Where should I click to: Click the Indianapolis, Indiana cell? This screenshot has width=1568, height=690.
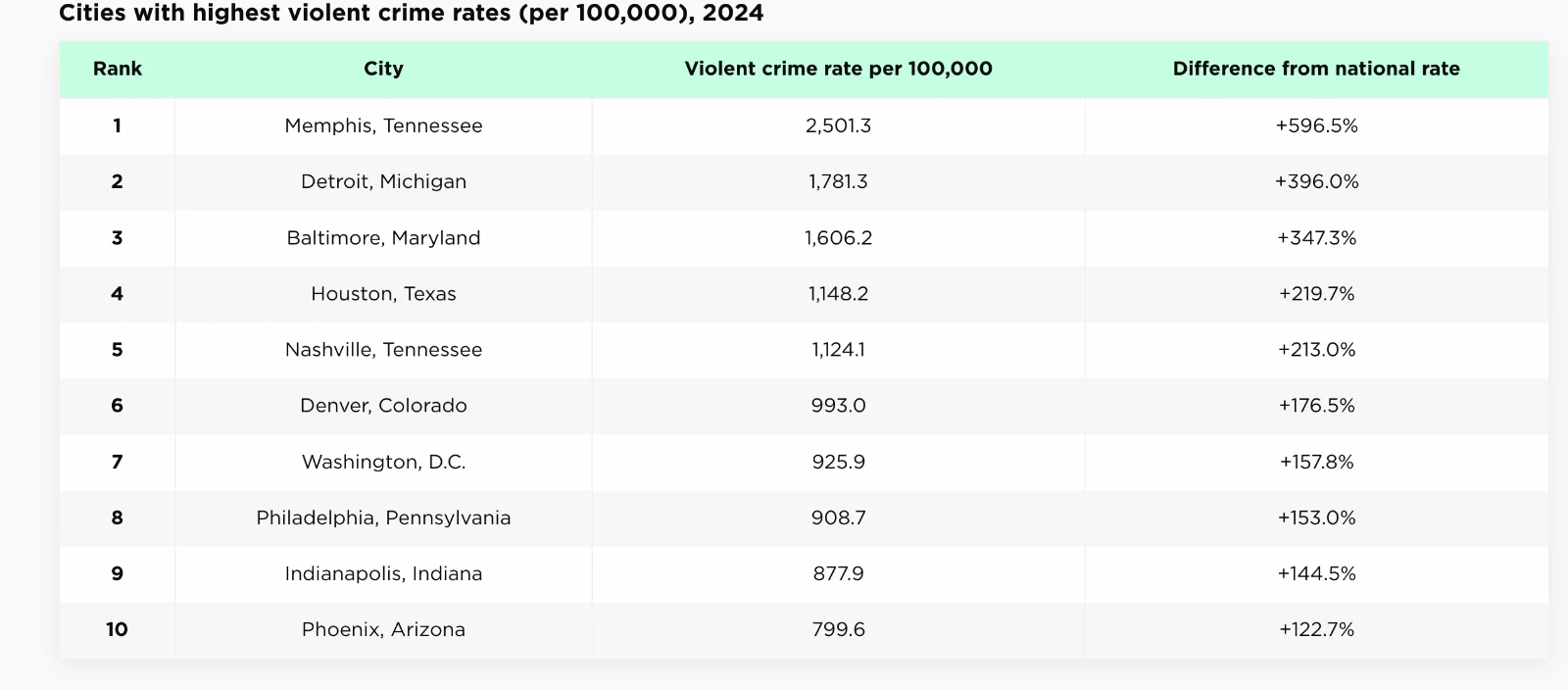[383, 573]
